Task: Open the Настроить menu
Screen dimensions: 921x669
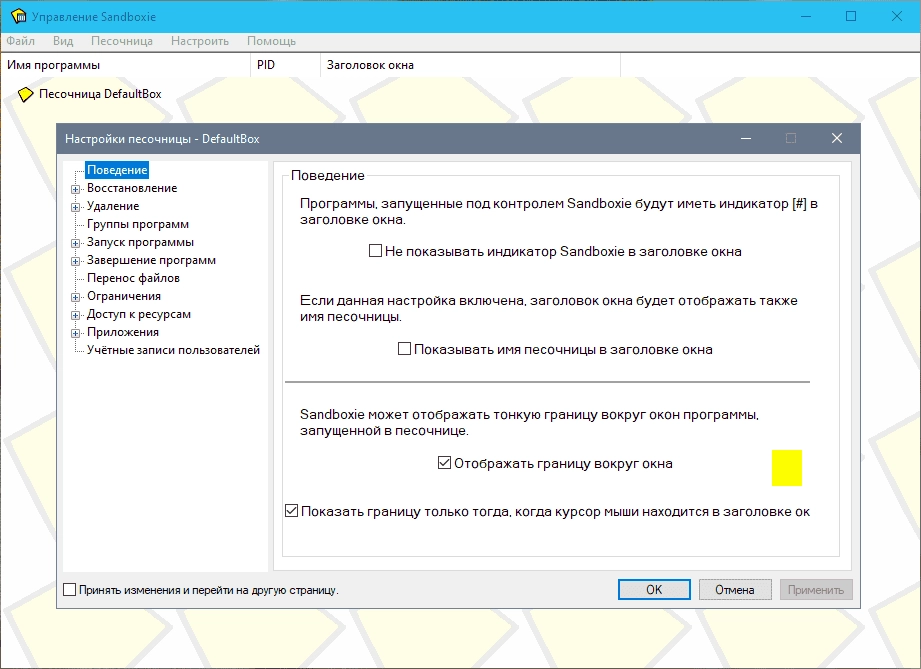Action: tap(200, 41)
